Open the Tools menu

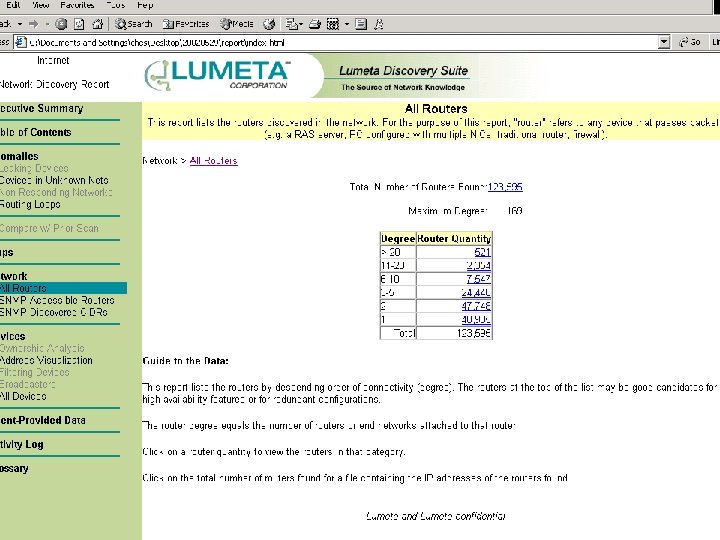(116, 5)
